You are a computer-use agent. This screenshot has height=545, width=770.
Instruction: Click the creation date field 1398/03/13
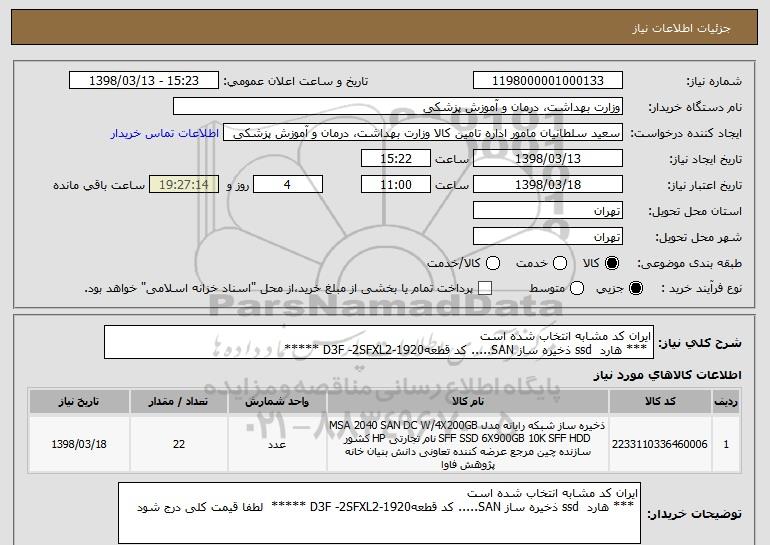click(x=548, y=159)
